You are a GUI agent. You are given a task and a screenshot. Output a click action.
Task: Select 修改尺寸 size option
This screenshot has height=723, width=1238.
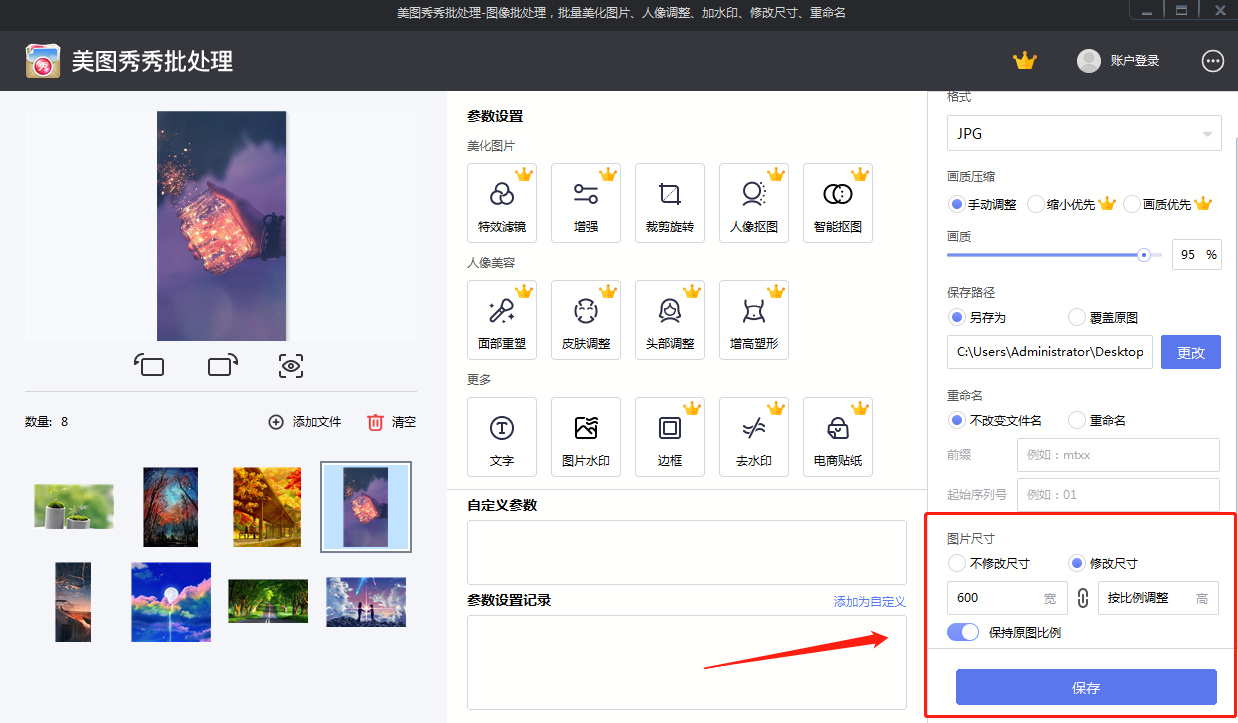click(1077, 563)
